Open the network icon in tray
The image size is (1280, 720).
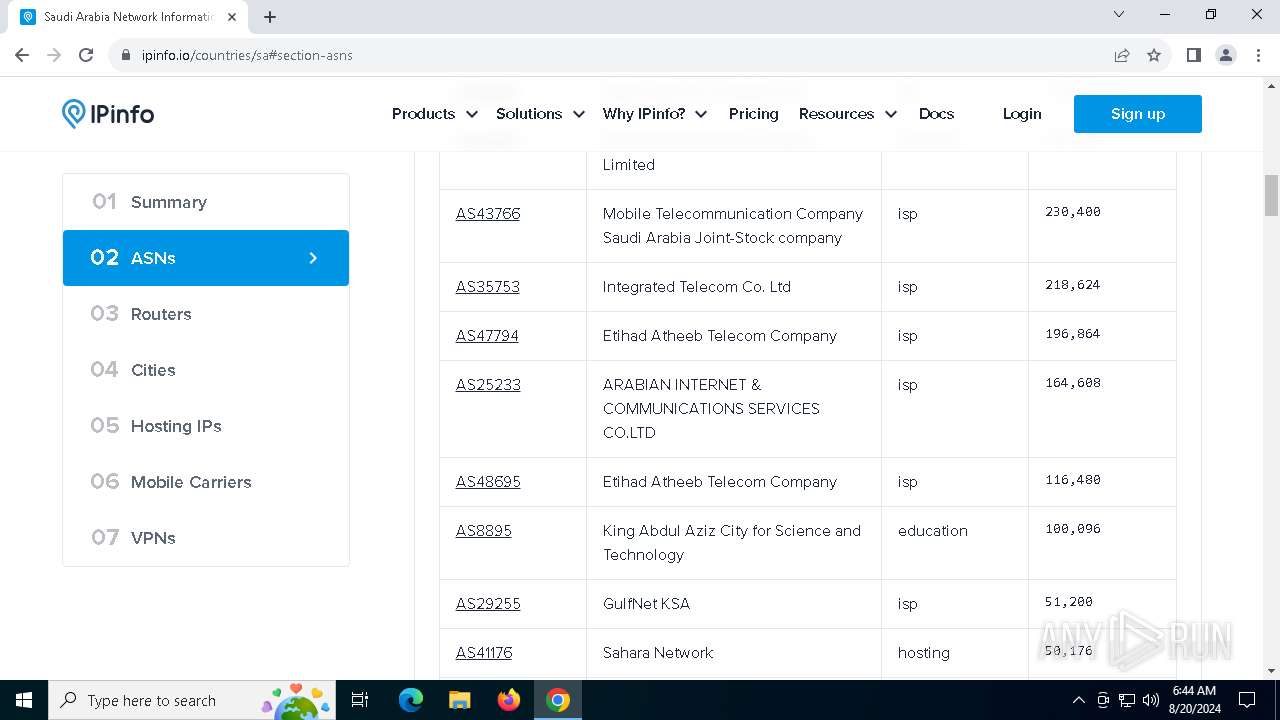point(1127,700)
